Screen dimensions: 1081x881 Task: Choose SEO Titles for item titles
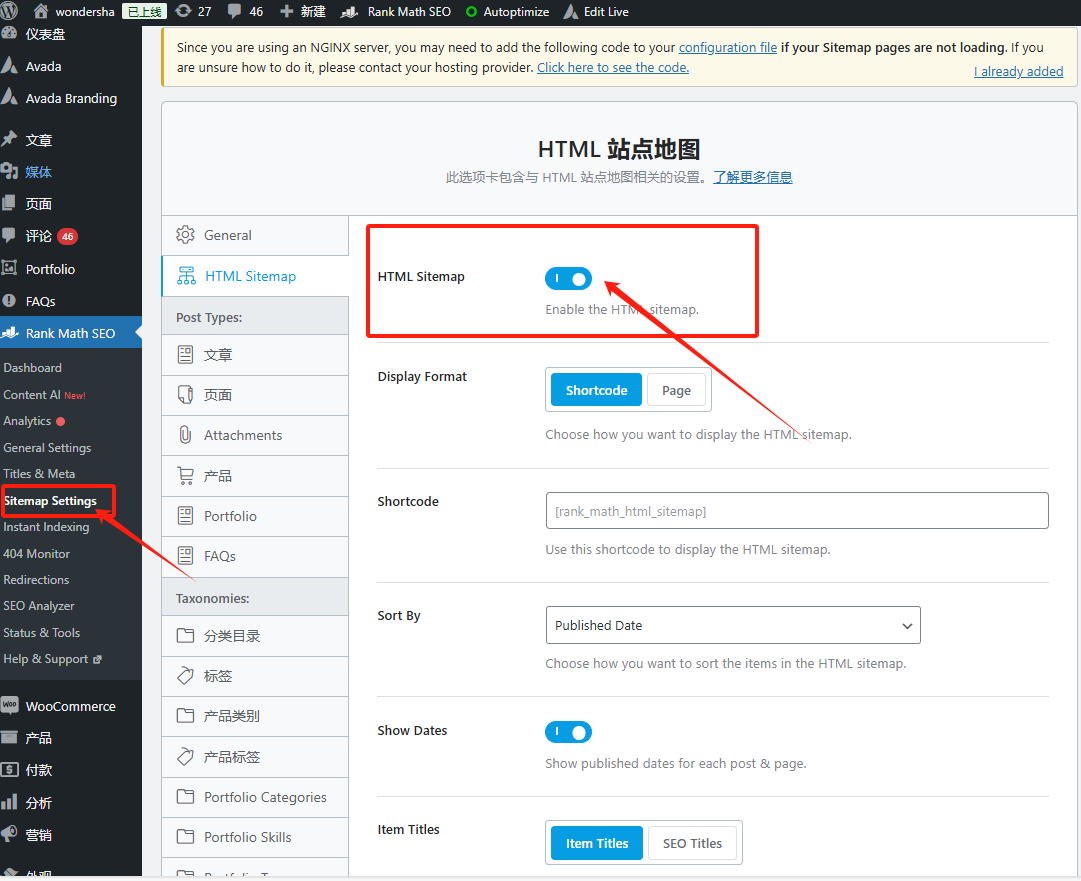pyautogui.click(x=692, y=843)
